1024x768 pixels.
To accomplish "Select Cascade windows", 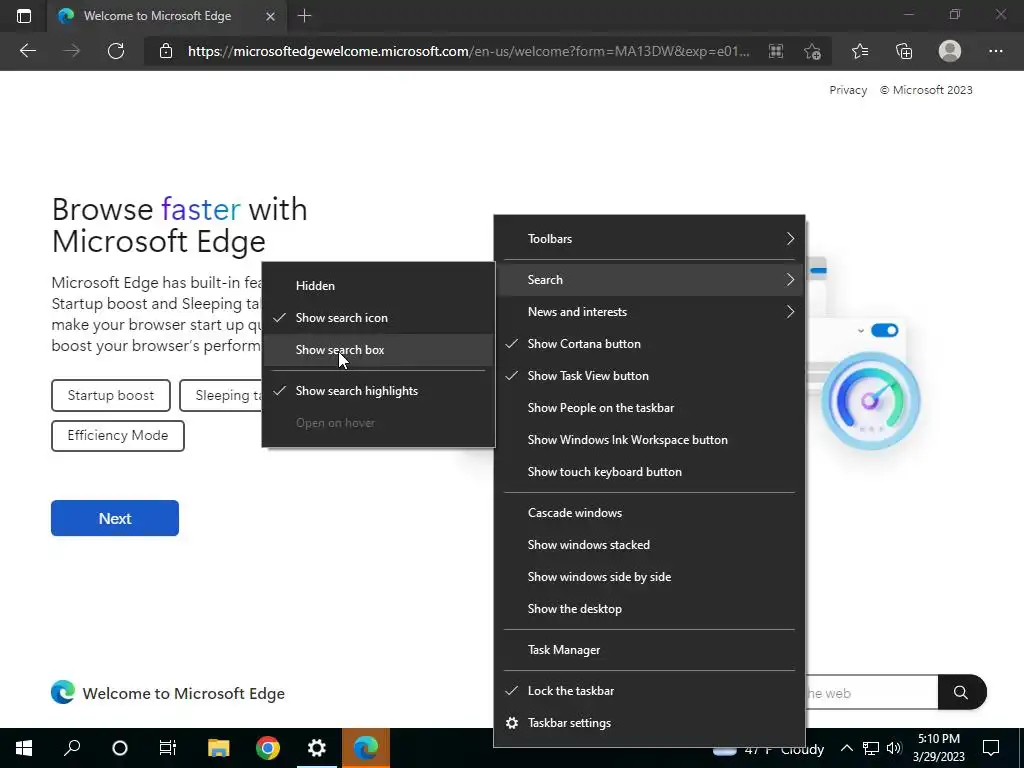I will coord(649,513).
